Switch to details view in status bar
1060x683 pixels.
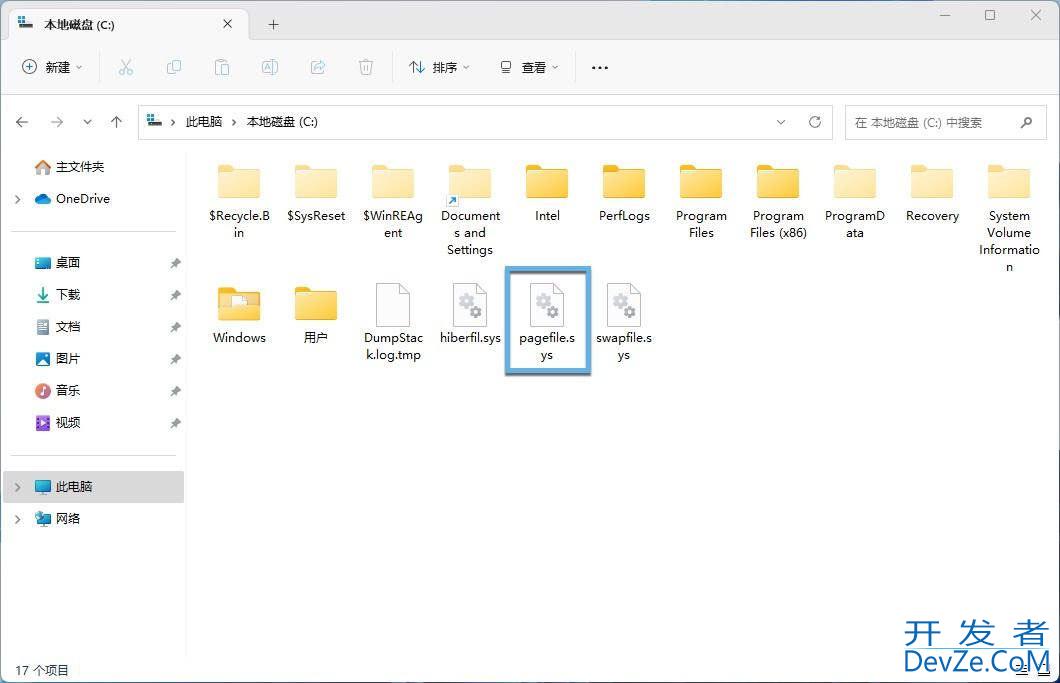pyautogui.click(x=1021, y=669)
